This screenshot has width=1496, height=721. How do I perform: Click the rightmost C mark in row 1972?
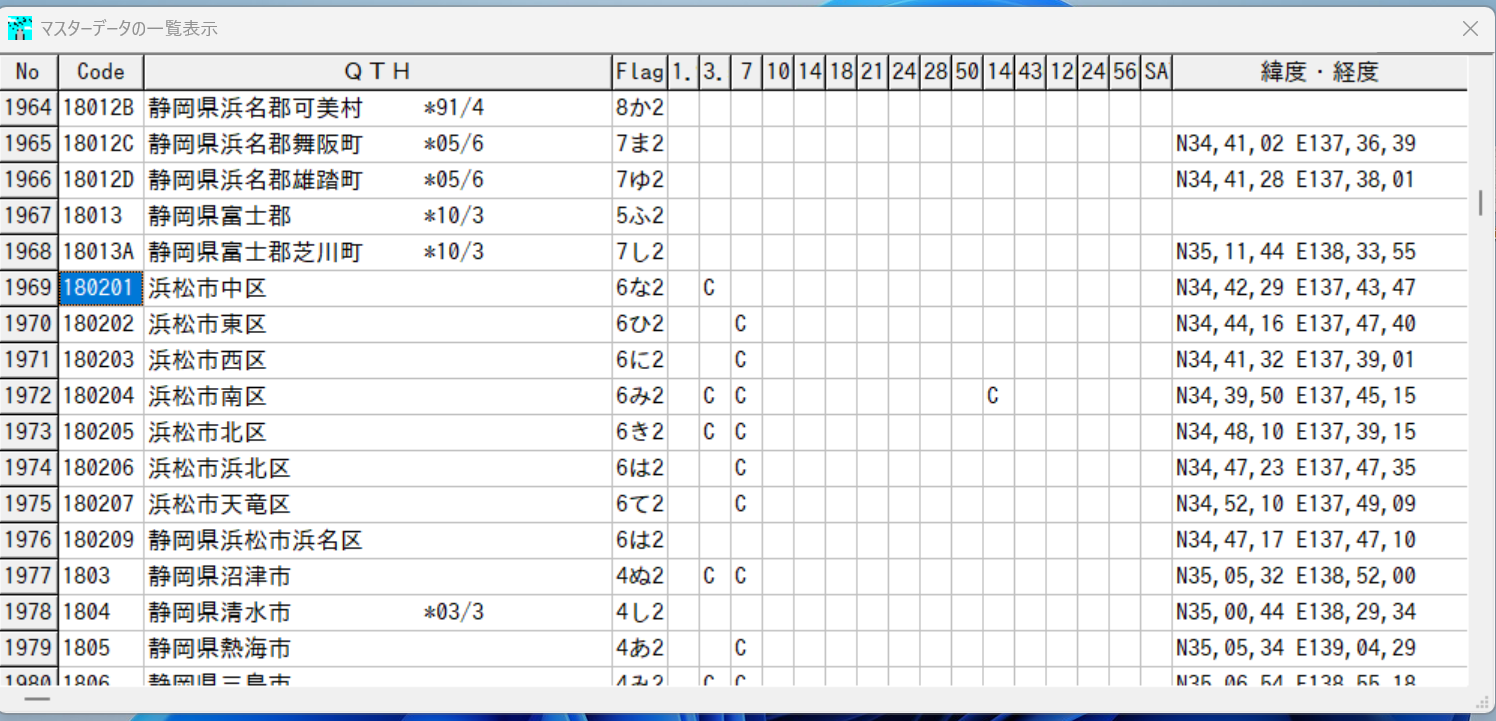993,396
